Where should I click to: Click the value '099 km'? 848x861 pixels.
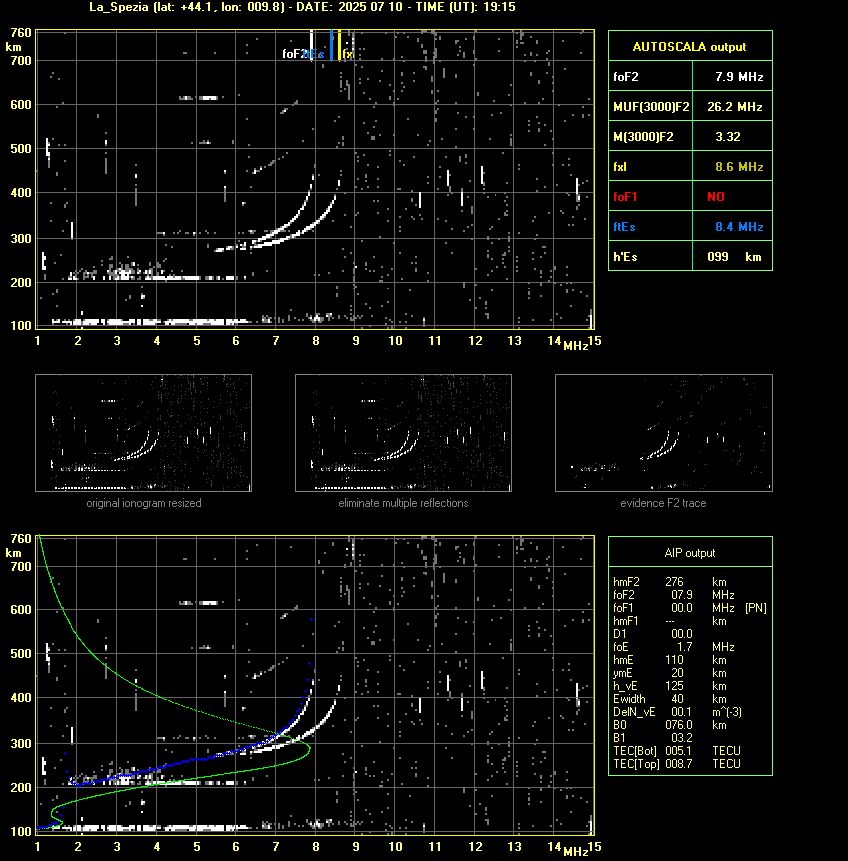[734, 257]
